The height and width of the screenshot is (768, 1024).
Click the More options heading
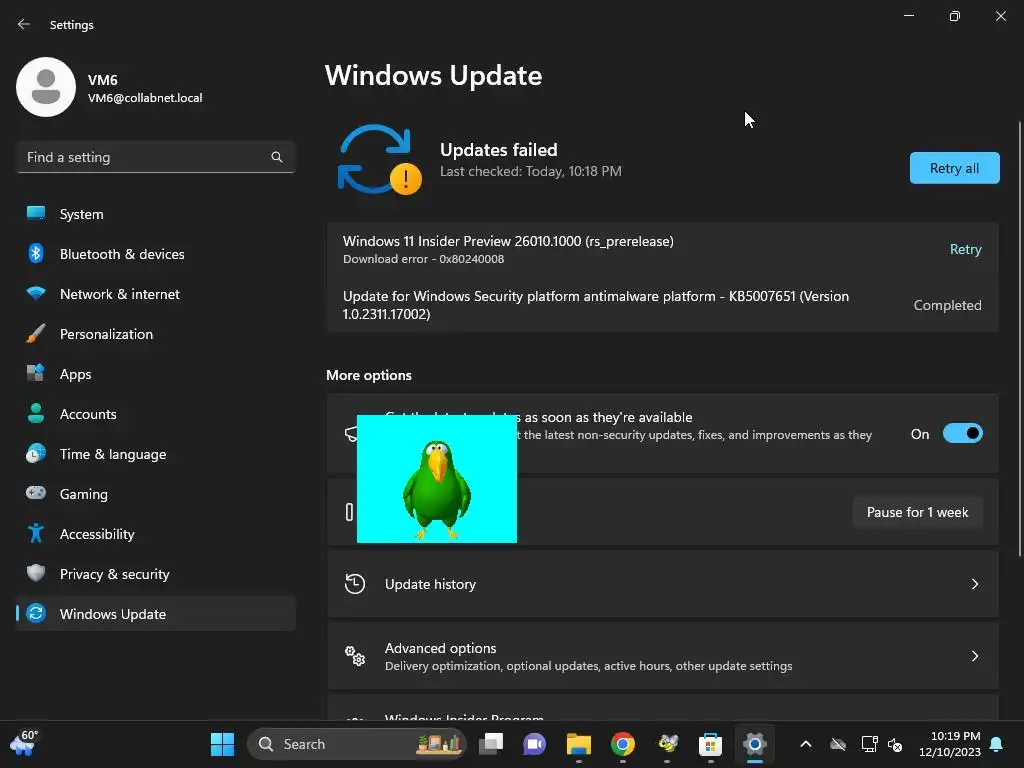point(369,376)
